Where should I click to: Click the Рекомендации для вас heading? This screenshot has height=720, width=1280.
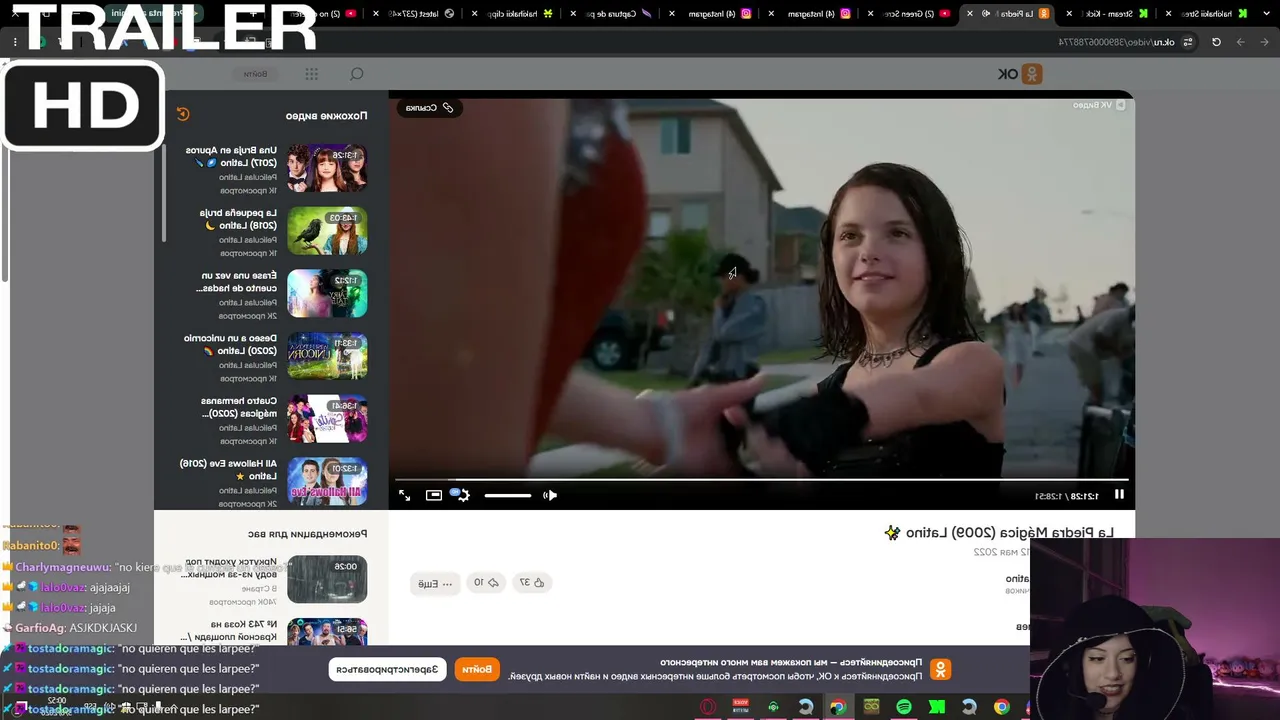(307, 534)
